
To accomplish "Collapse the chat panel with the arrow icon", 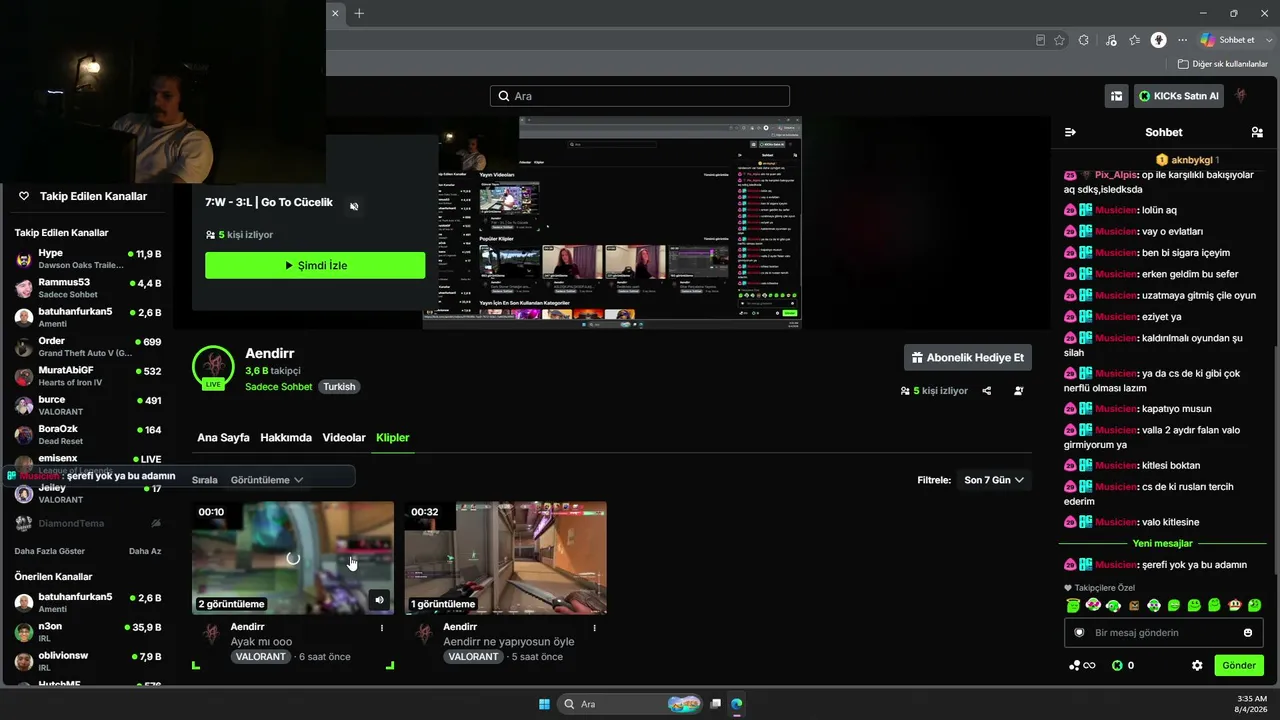I will 1070,132.
